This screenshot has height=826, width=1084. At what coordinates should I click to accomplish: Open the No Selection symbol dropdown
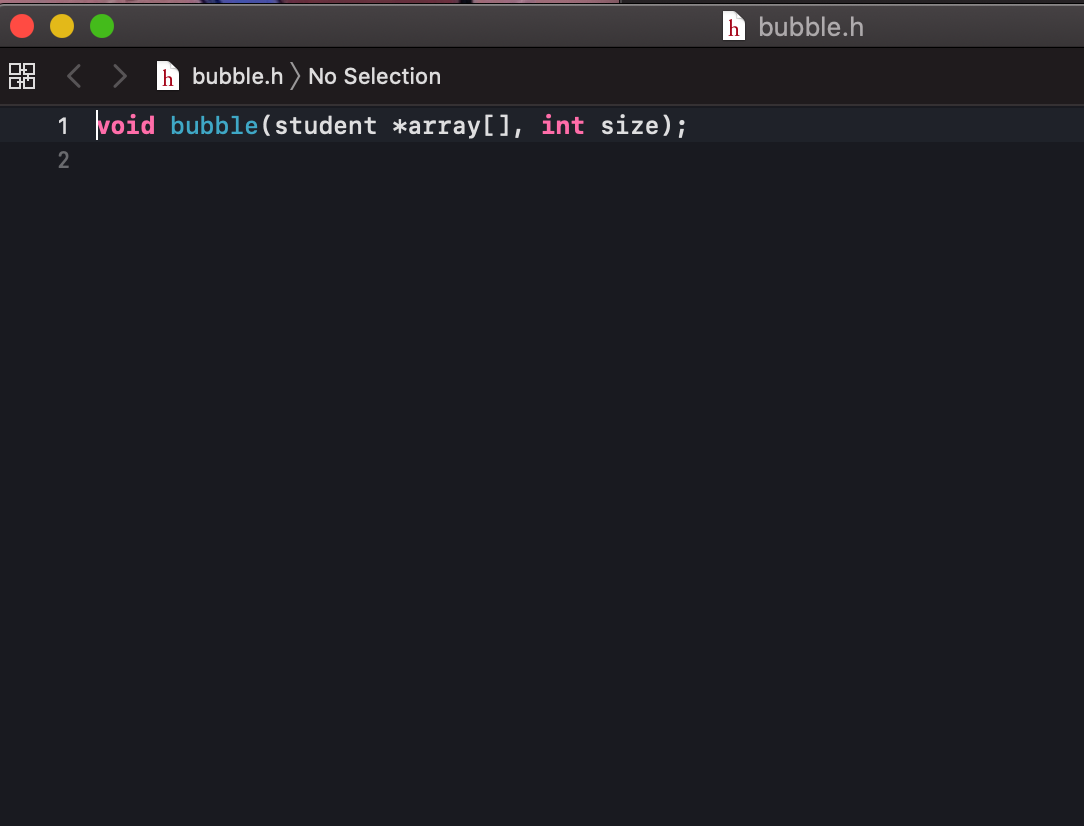tap(374, 76)
